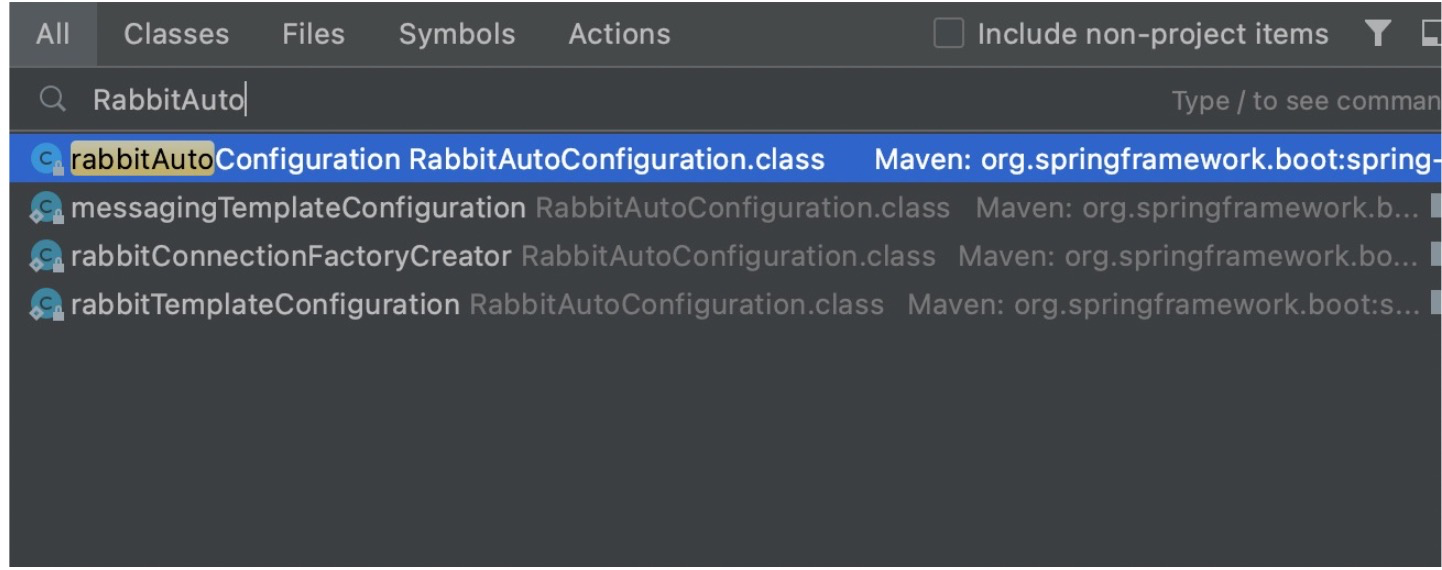Click the 'Type / to see commands' hint
Viewport: 1442px width, 570px height.
(1306, 100)
